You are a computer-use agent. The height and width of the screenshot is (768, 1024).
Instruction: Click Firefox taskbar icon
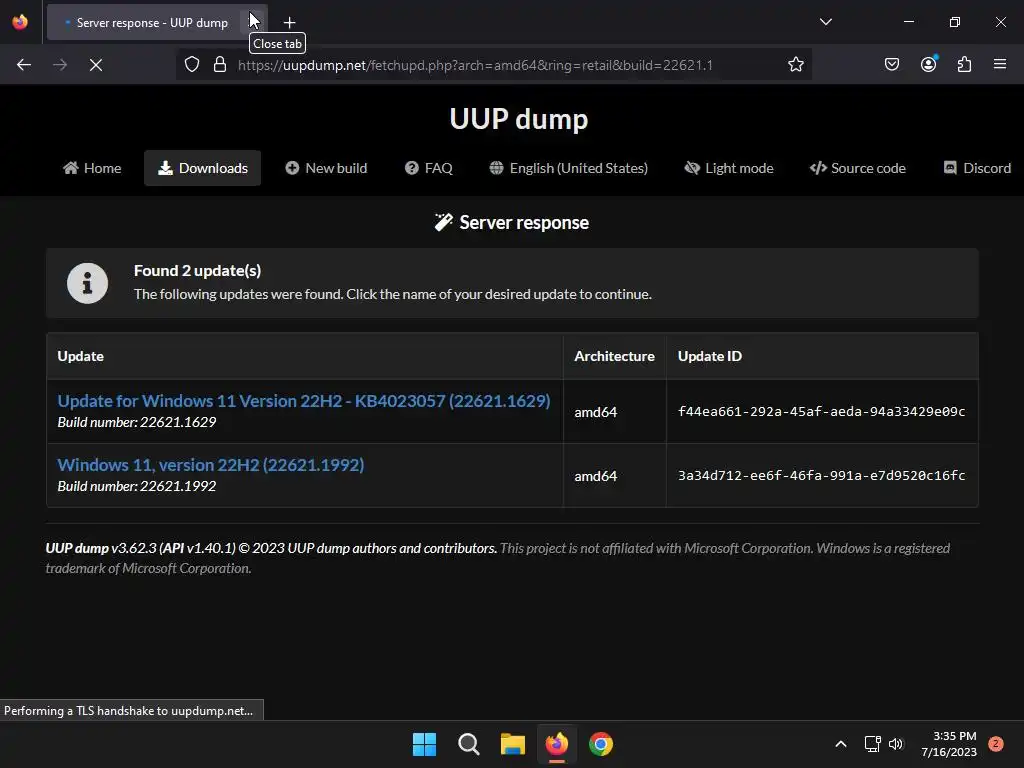tap(556, 744)
